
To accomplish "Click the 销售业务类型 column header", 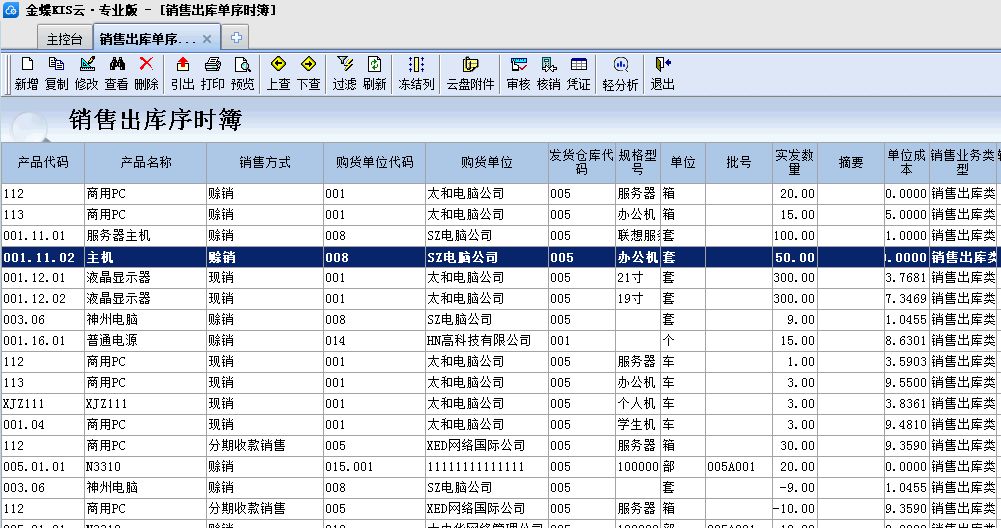I will tap(963, 163).
